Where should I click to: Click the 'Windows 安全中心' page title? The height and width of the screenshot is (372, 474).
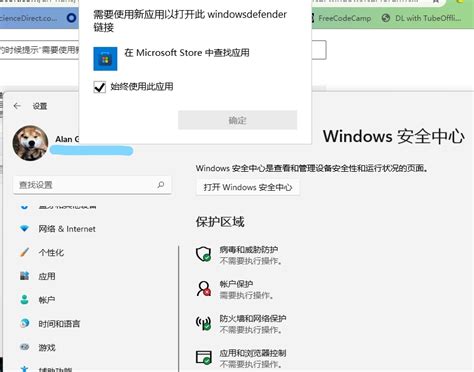(393, 136)
